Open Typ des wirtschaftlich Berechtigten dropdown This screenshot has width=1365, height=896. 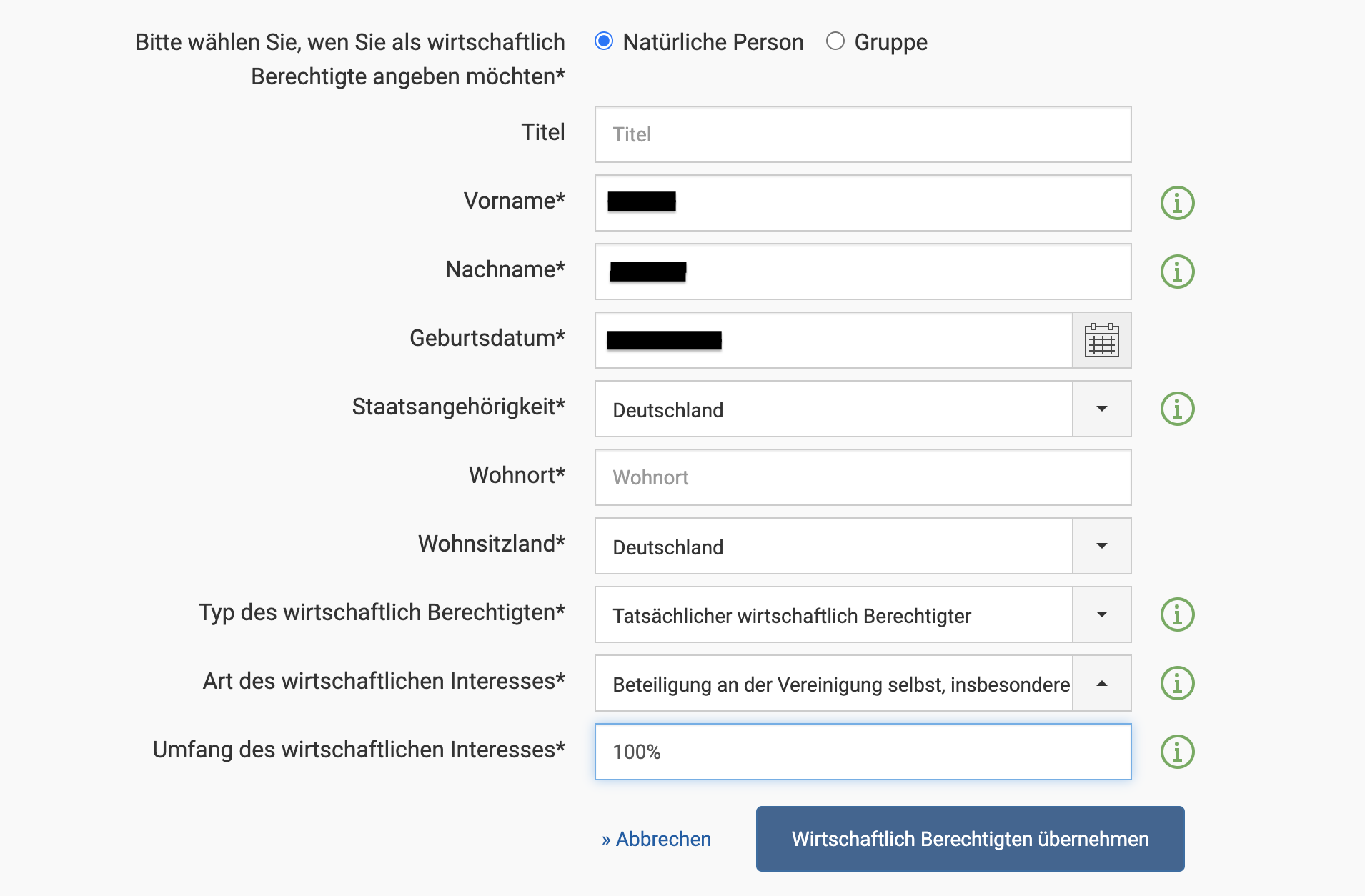1101,614
